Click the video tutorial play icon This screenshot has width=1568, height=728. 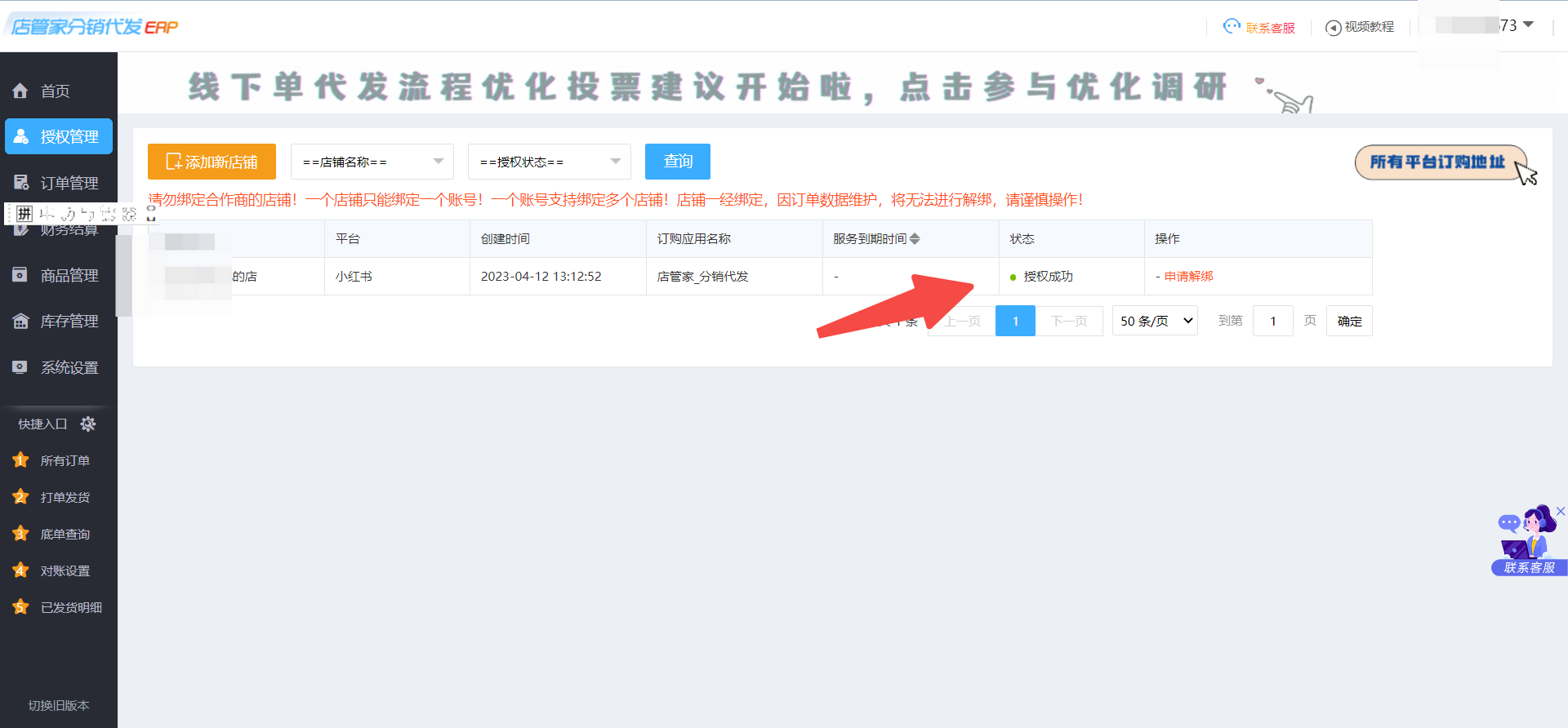pyautogui.click(x=1333, y=28)
